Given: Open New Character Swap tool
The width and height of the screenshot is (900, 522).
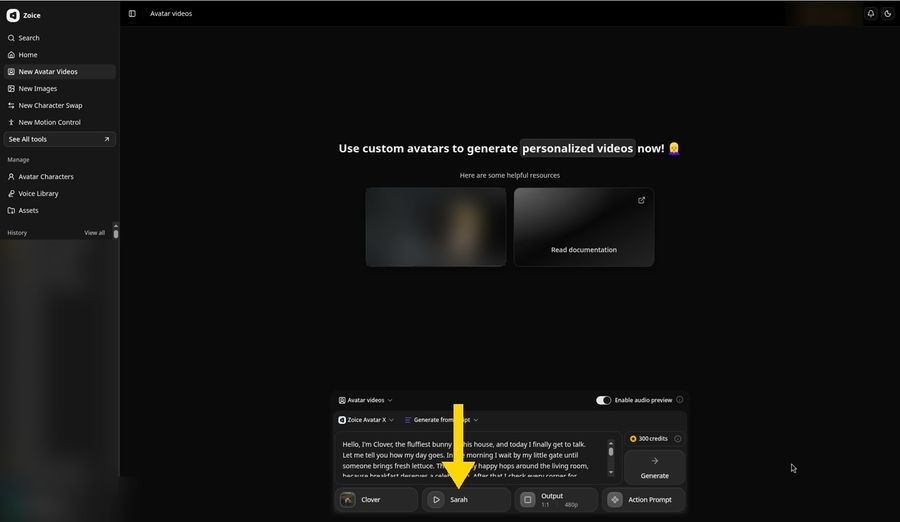Looking at the screenshot, I should 59,106.
